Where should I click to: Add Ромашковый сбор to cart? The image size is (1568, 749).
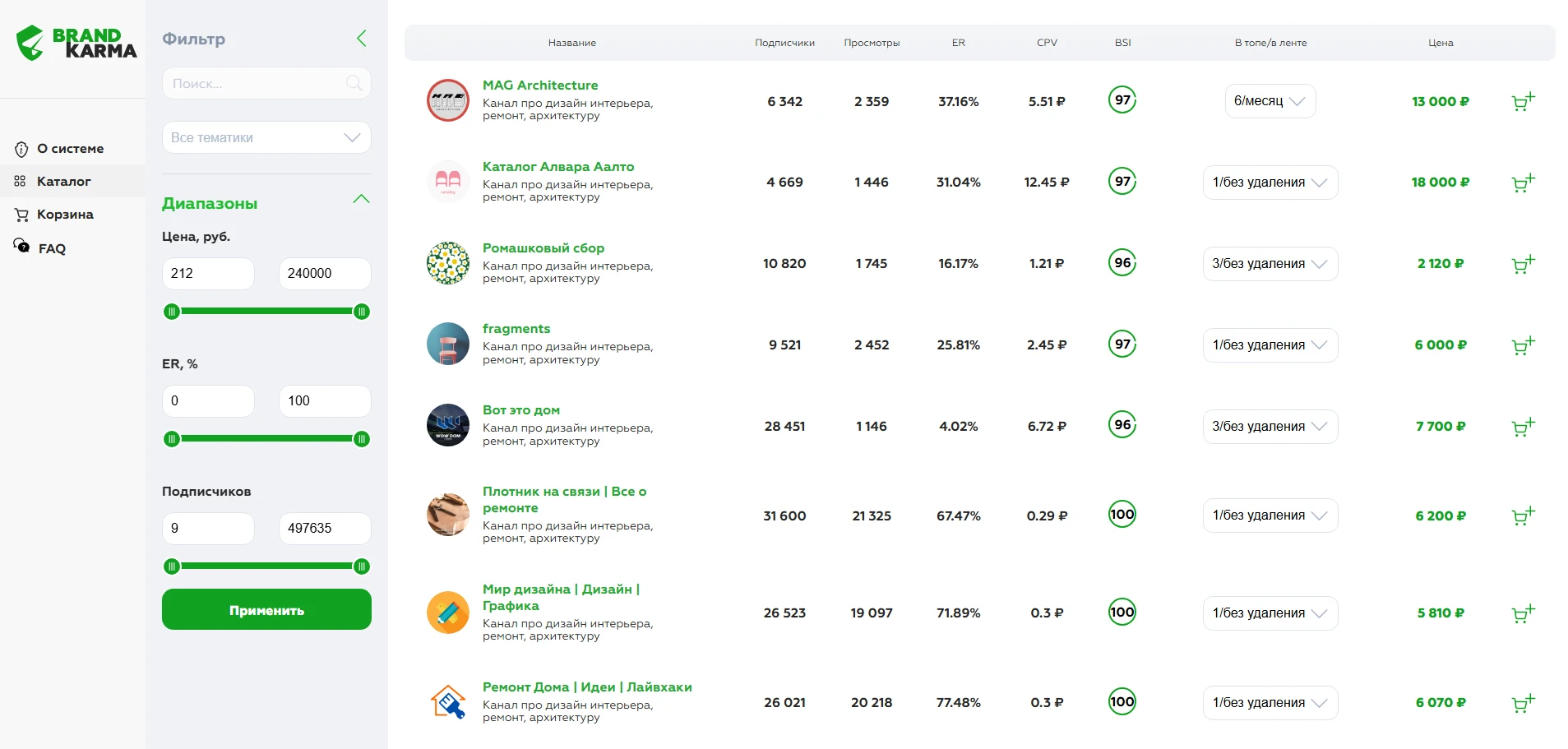[x=1524, y=263]
